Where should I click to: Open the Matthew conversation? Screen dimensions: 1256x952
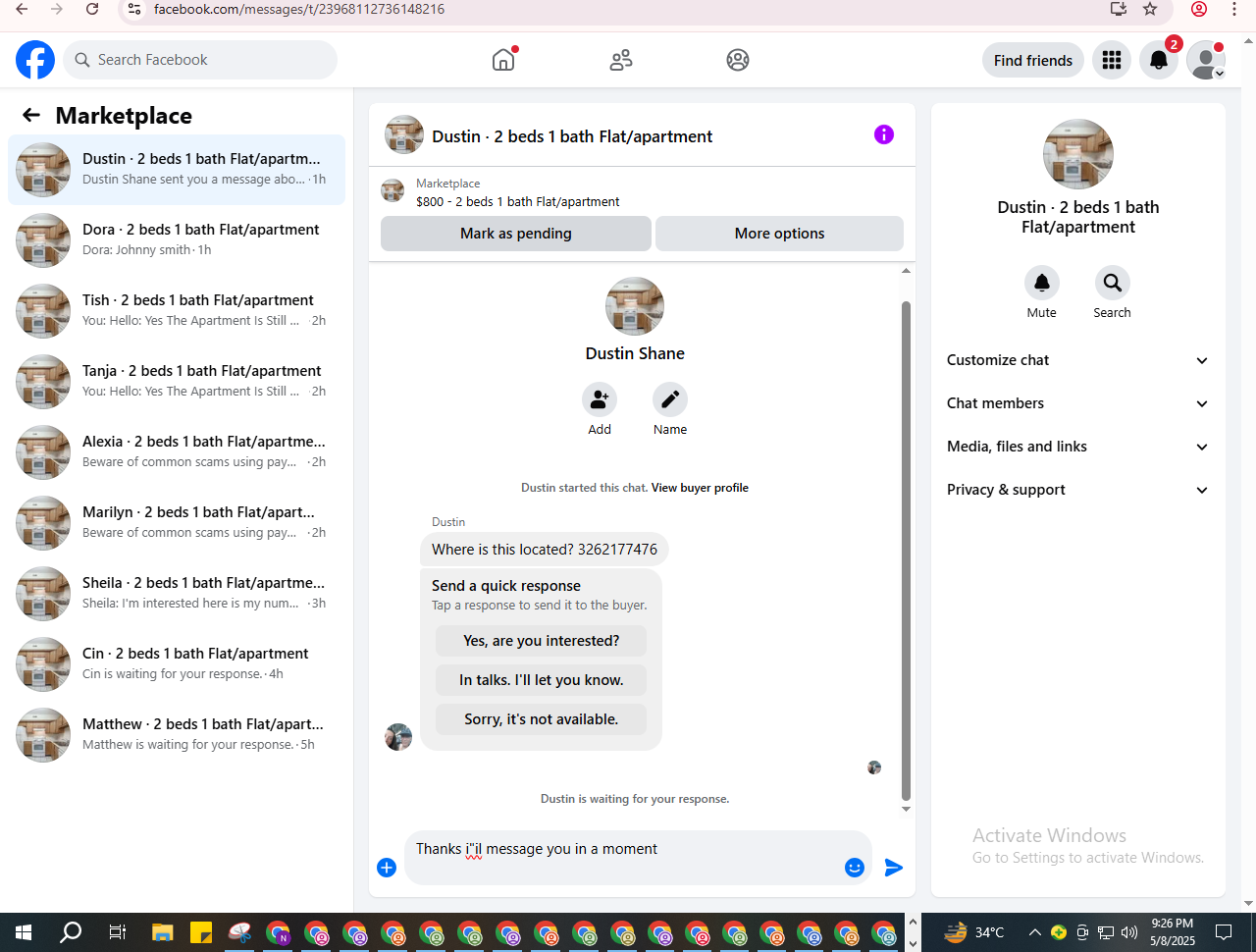pos(177,735)
